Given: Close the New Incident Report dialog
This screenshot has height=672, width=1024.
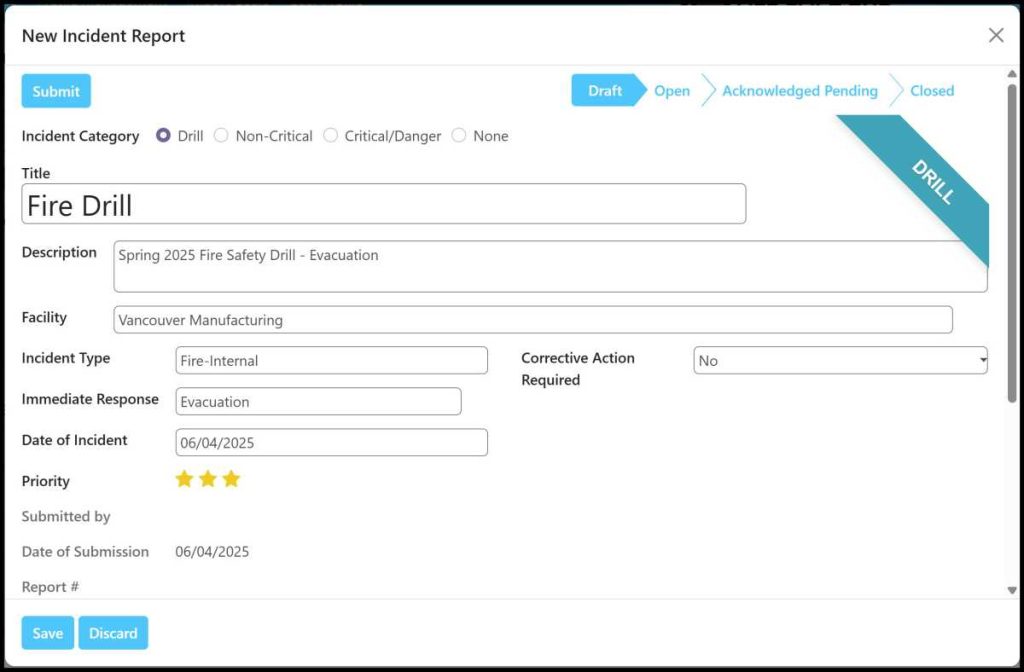Looking at the screenshot, I should pyautogui.click(x=996, y=36).
